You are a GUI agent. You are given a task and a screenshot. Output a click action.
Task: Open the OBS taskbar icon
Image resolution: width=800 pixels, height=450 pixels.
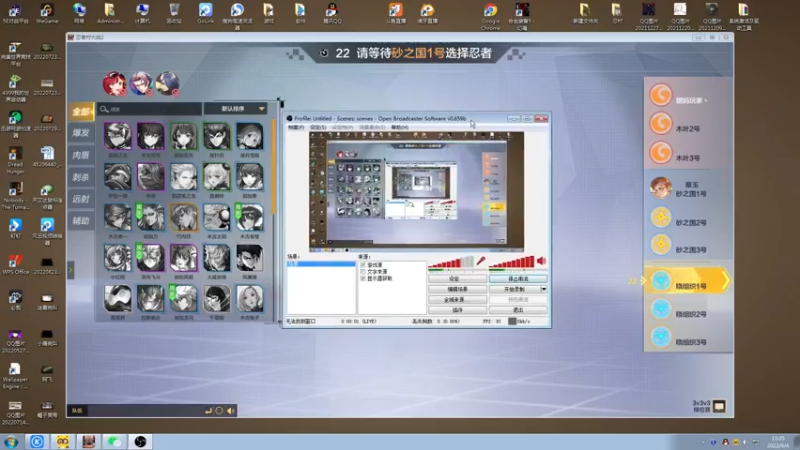[x=140, y=441]
